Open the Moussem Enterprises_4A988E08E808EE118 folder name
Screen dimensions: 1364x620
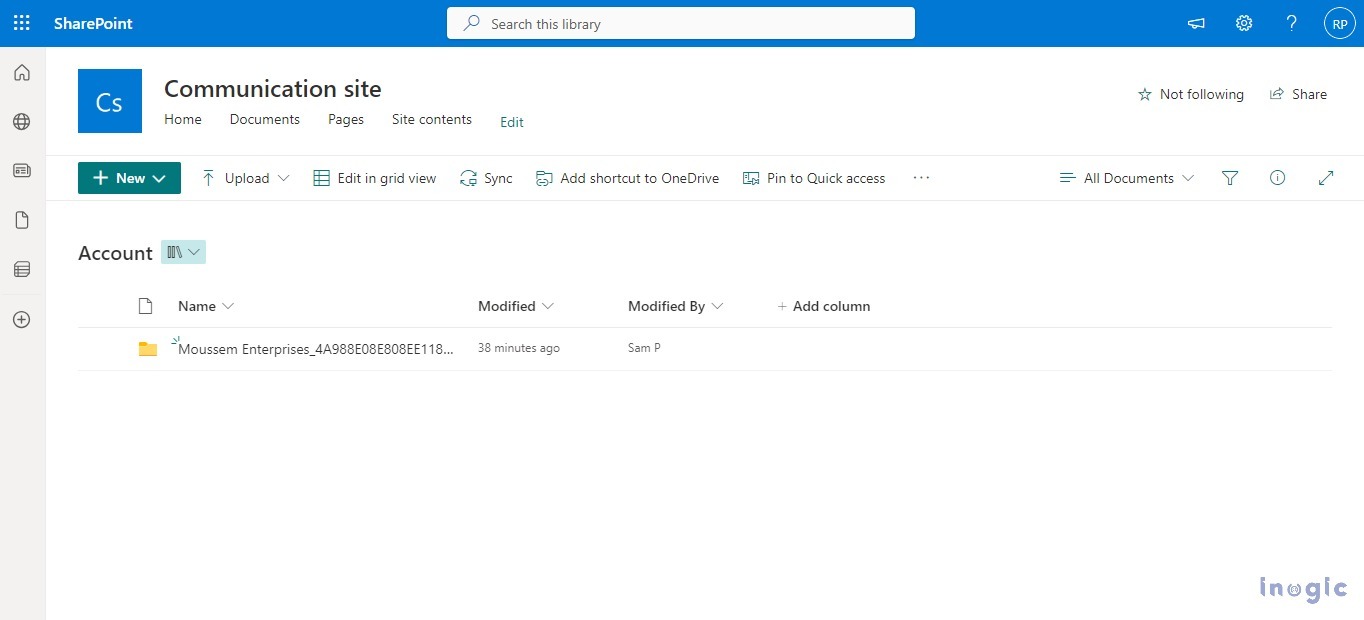315,349
